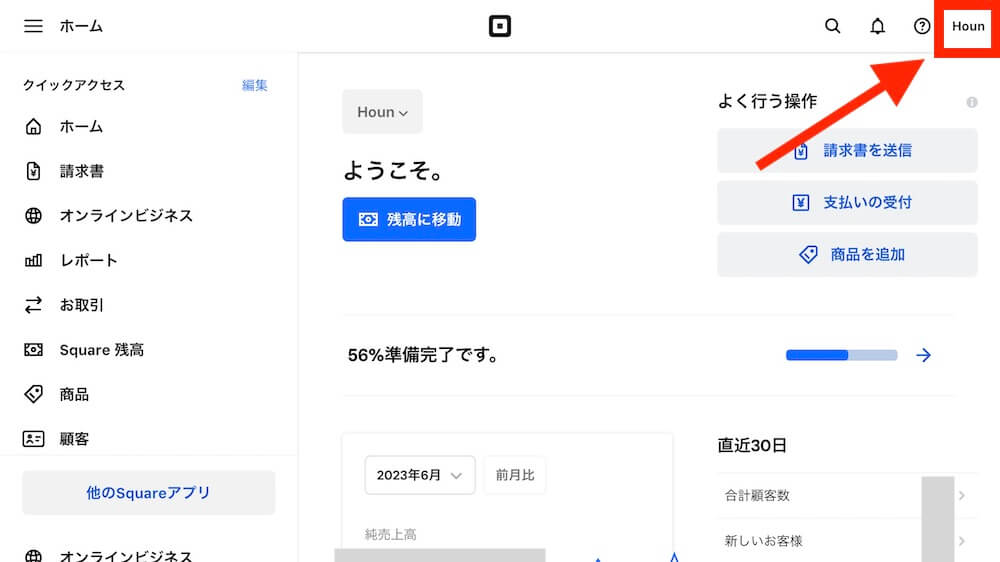
Task: Click the globe icon beside オンラインビジネス in quick access
Action: [33, 216]
